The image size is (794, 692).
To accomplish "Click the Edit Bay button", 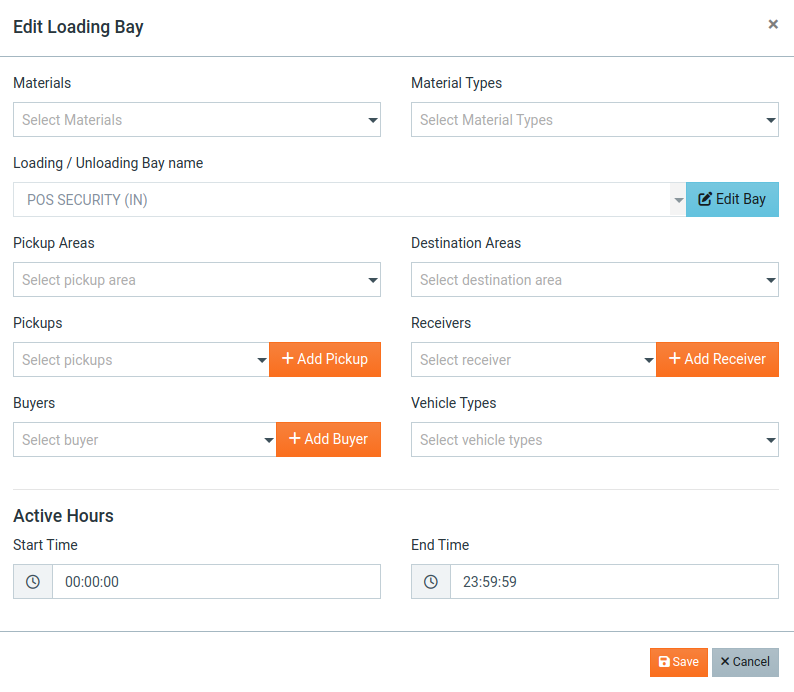I will click(732, 199).
